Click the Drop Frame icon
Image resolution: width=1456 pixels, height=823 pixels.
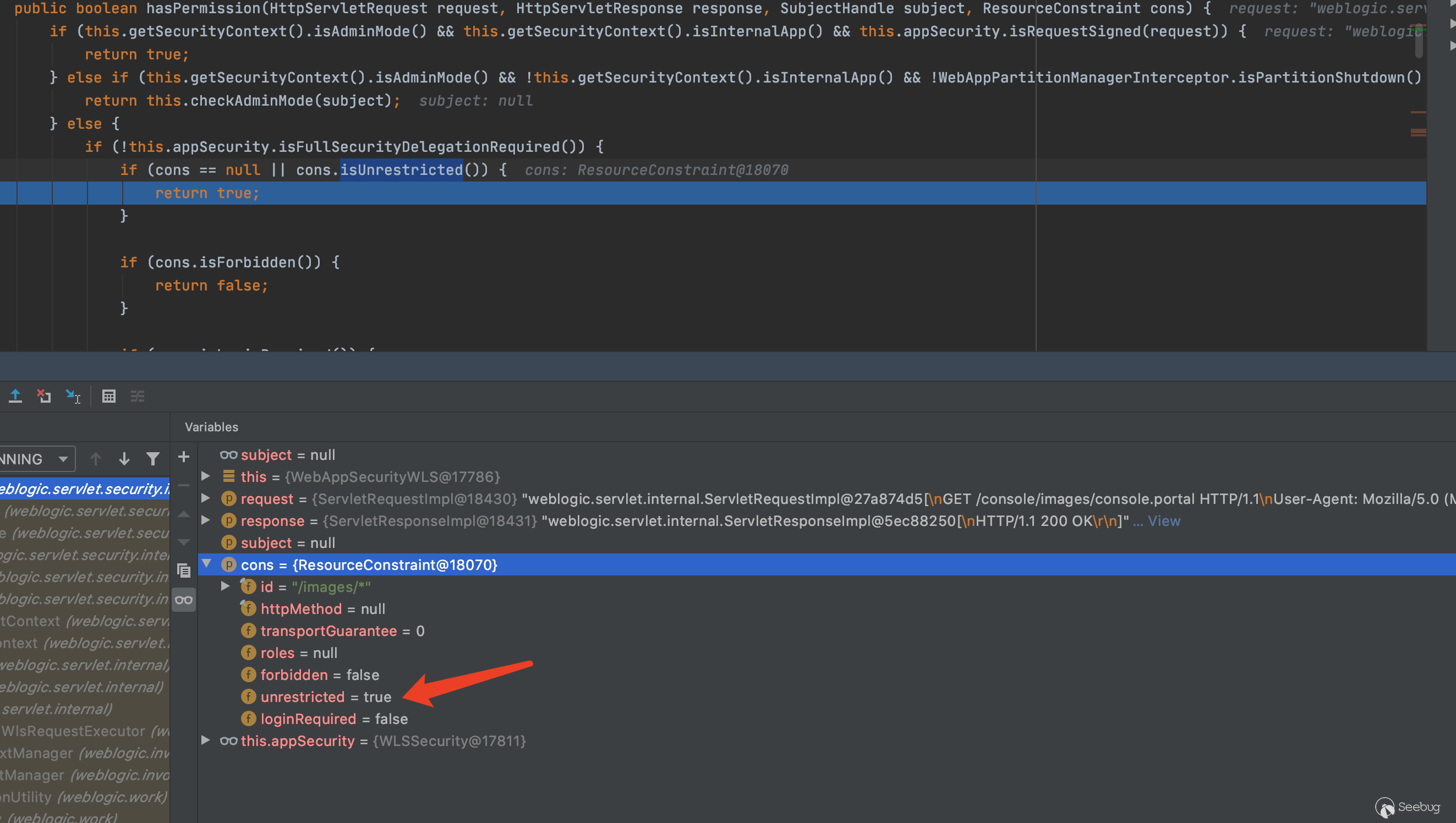pyautogui.click(x=44, y=396)
